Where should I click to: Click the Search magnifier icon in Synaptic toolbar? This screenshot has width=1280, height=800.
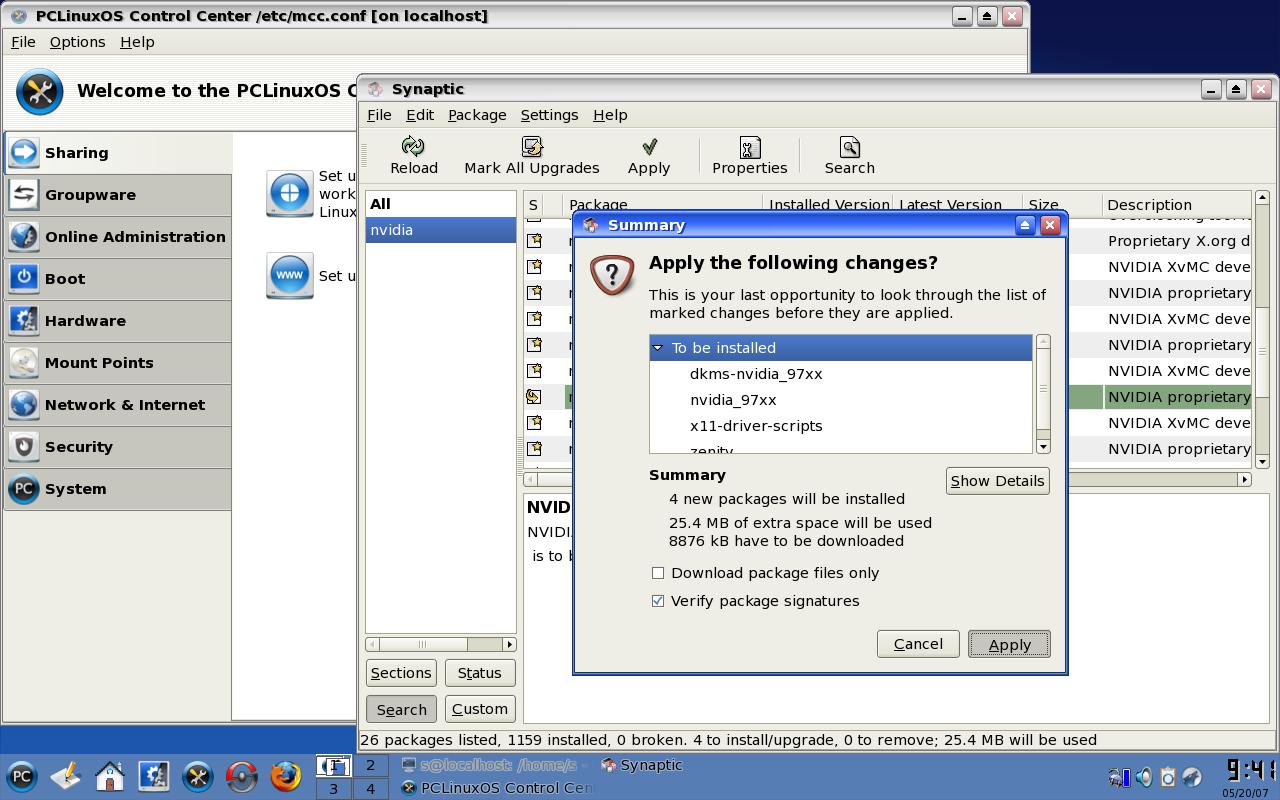(850, 147)
